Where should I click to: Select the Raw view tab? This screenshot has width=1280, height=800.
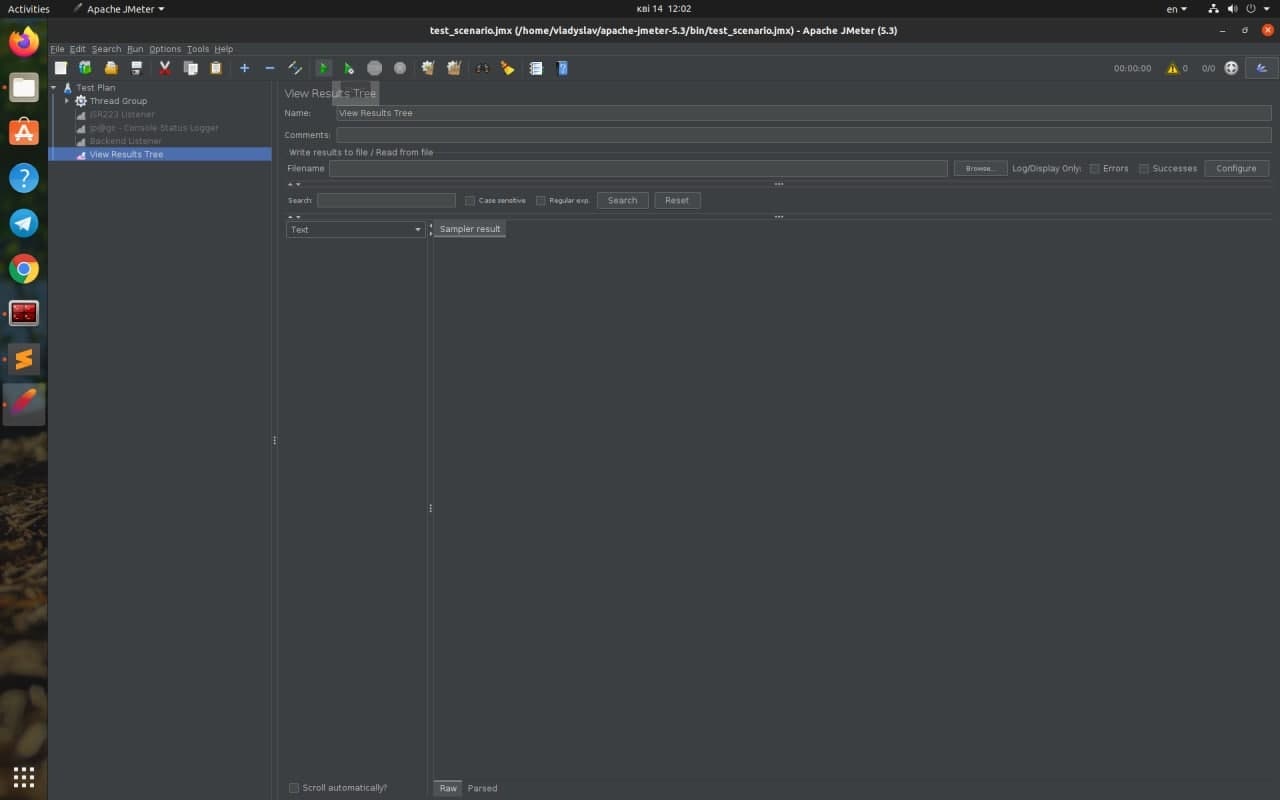448,788
